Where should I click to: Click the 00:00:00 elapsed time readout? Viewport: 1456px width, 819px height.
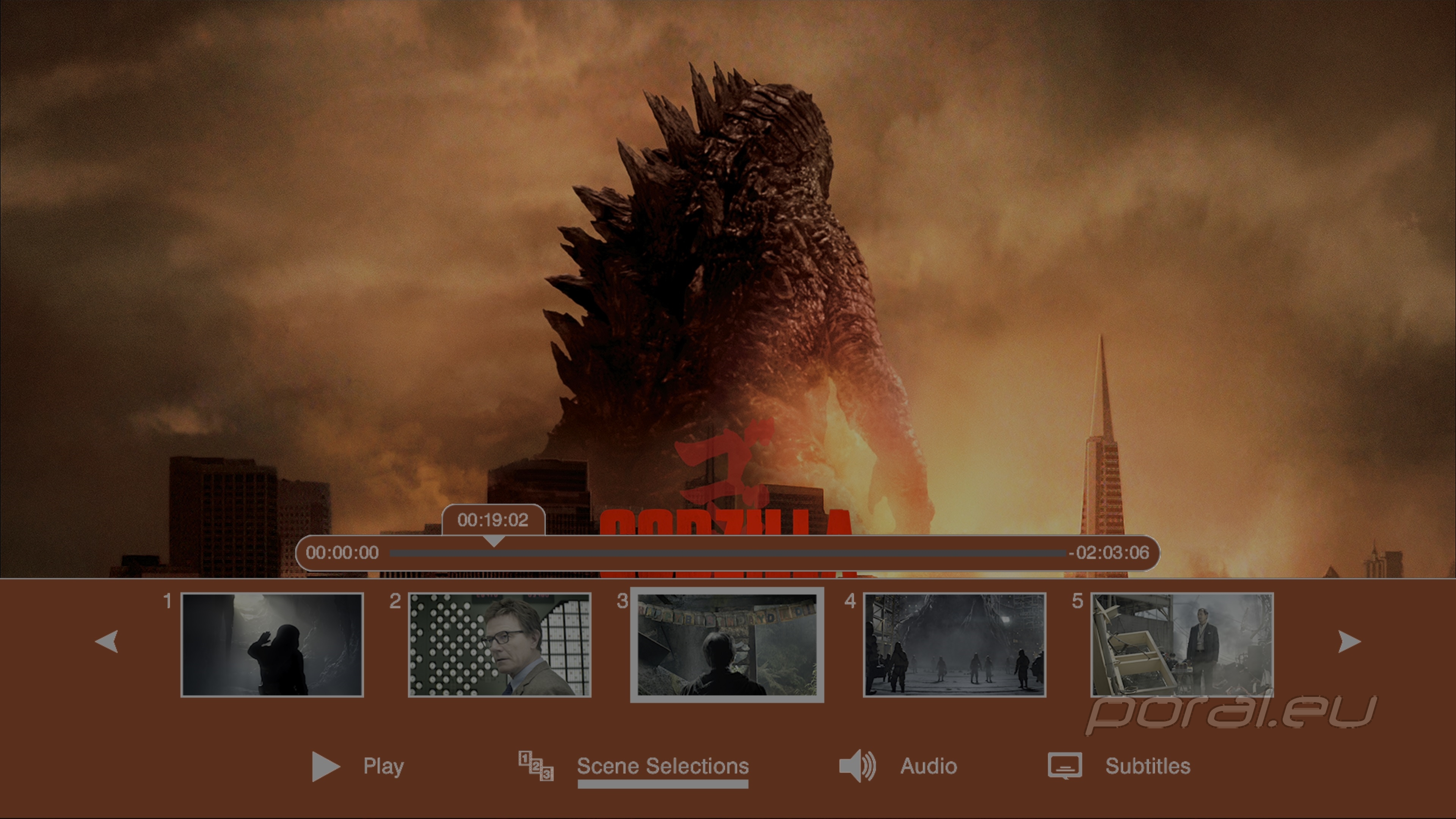(342, 553)
